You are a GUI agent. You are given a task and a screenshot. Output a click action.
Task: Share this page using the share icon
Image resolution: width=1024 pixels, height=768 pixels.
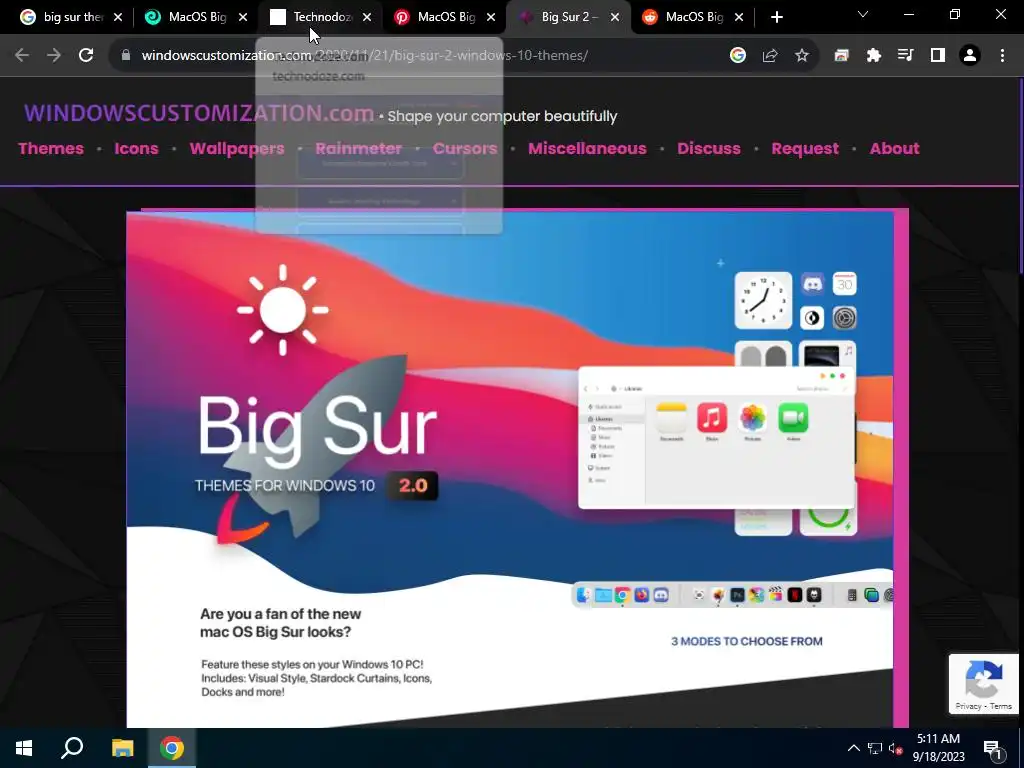[770, 56]
